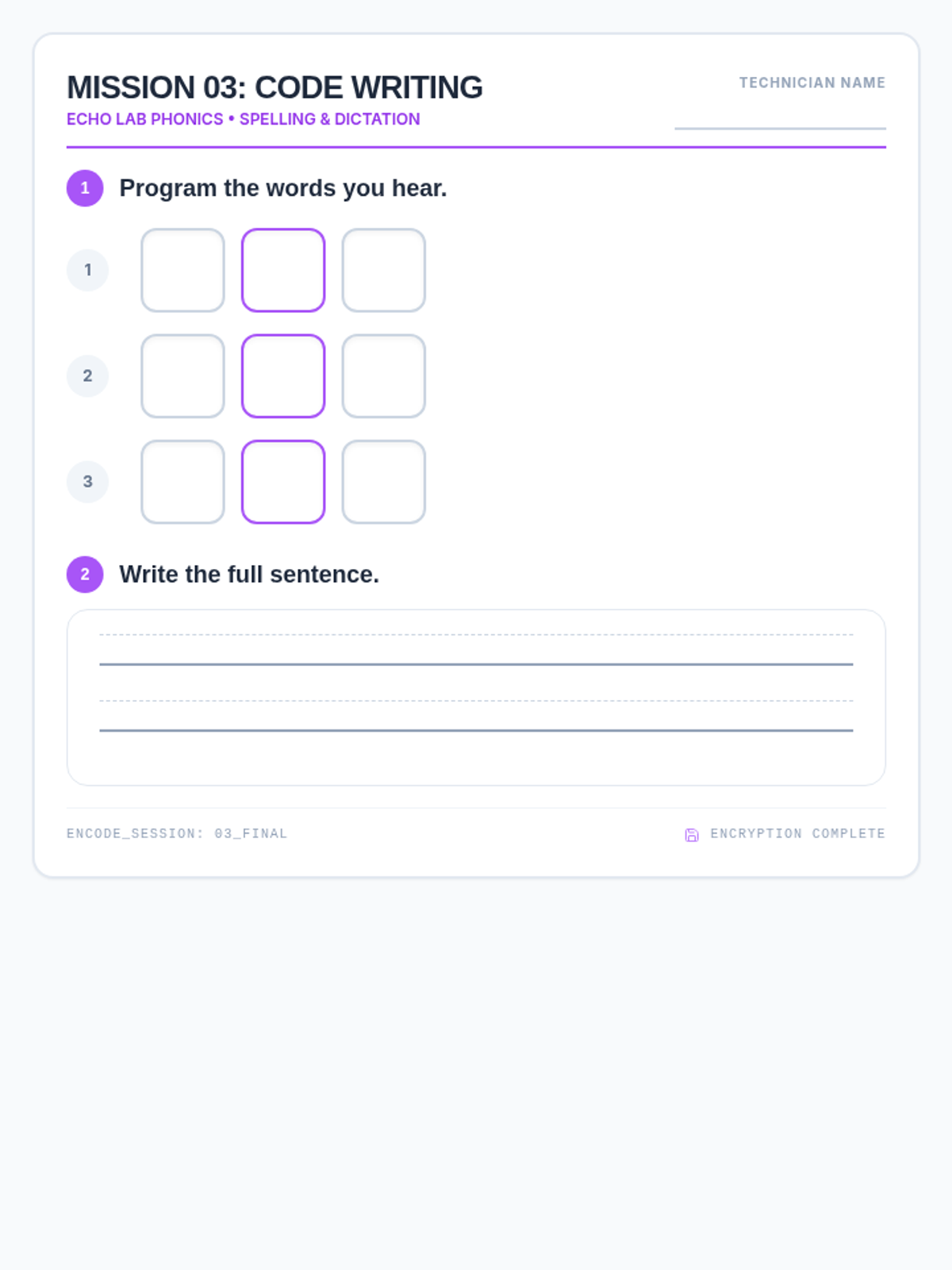Image resolution: width=952 pixels, height=1270 pixels.
Task: Click the purple step 2 badge
Action: click(x=85, y=574)
